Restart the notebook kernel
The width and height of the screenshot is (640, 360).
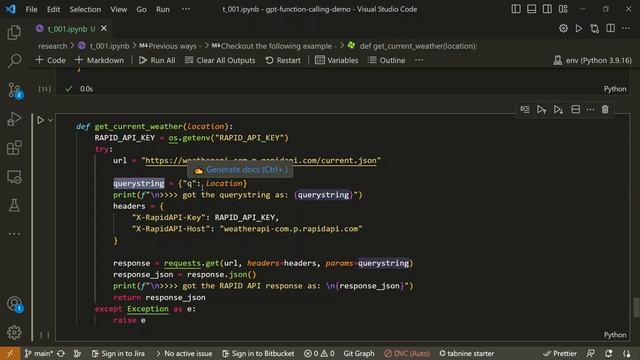(283, 60)
